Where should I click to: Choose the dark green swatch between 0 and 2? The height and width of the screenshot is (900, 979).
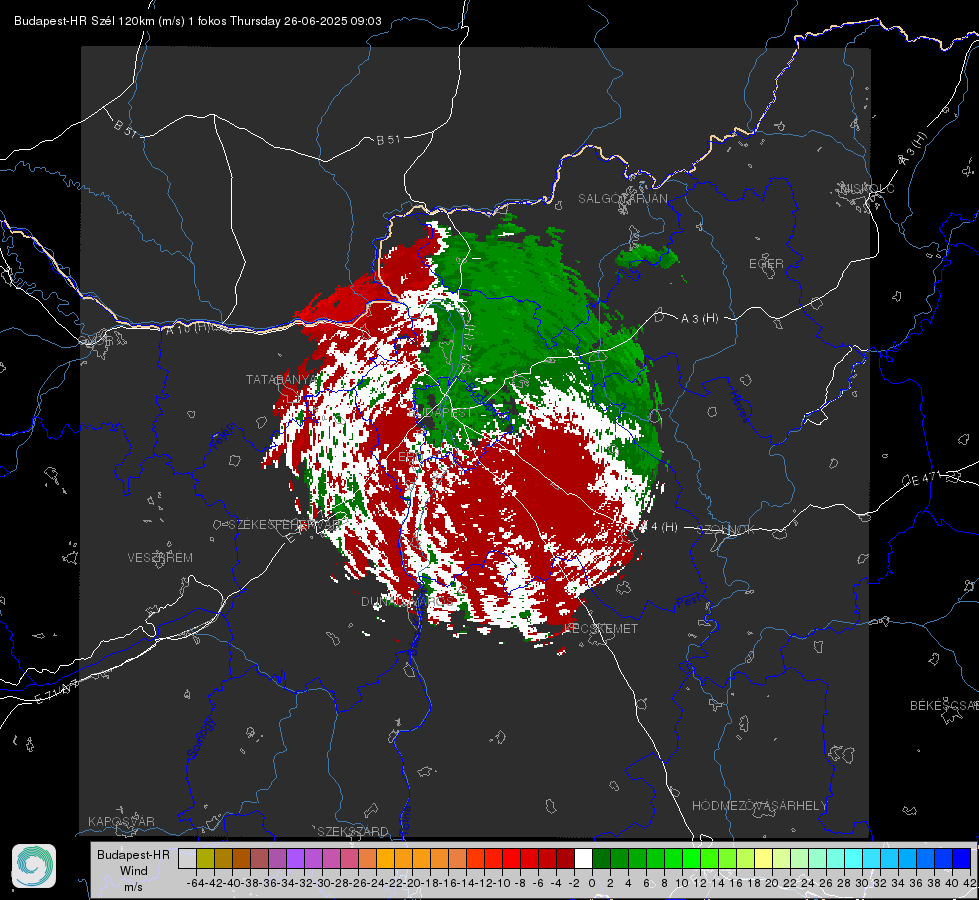click(x=601, y=858)
